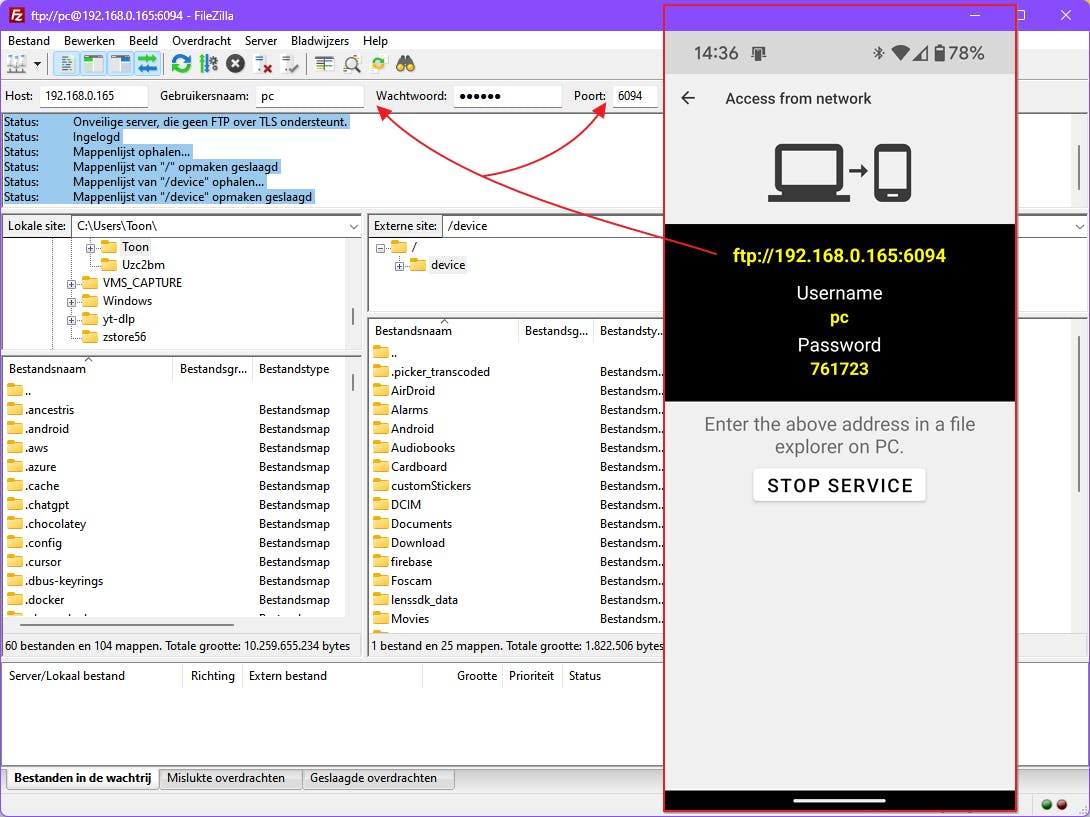Open the Overdracht menu
The width and height of the screenshot is (1090, 817).
point(202,41)
